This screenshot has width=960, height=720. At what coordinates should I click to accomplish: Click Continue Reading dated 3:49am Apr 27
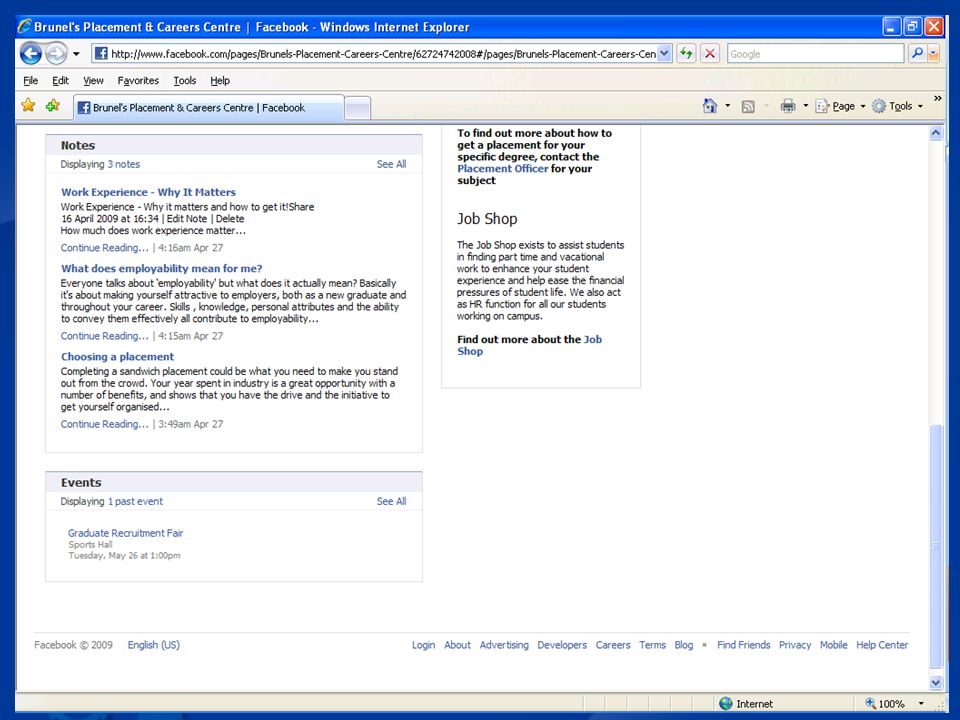pyautogui.click(x=105, y=424)
